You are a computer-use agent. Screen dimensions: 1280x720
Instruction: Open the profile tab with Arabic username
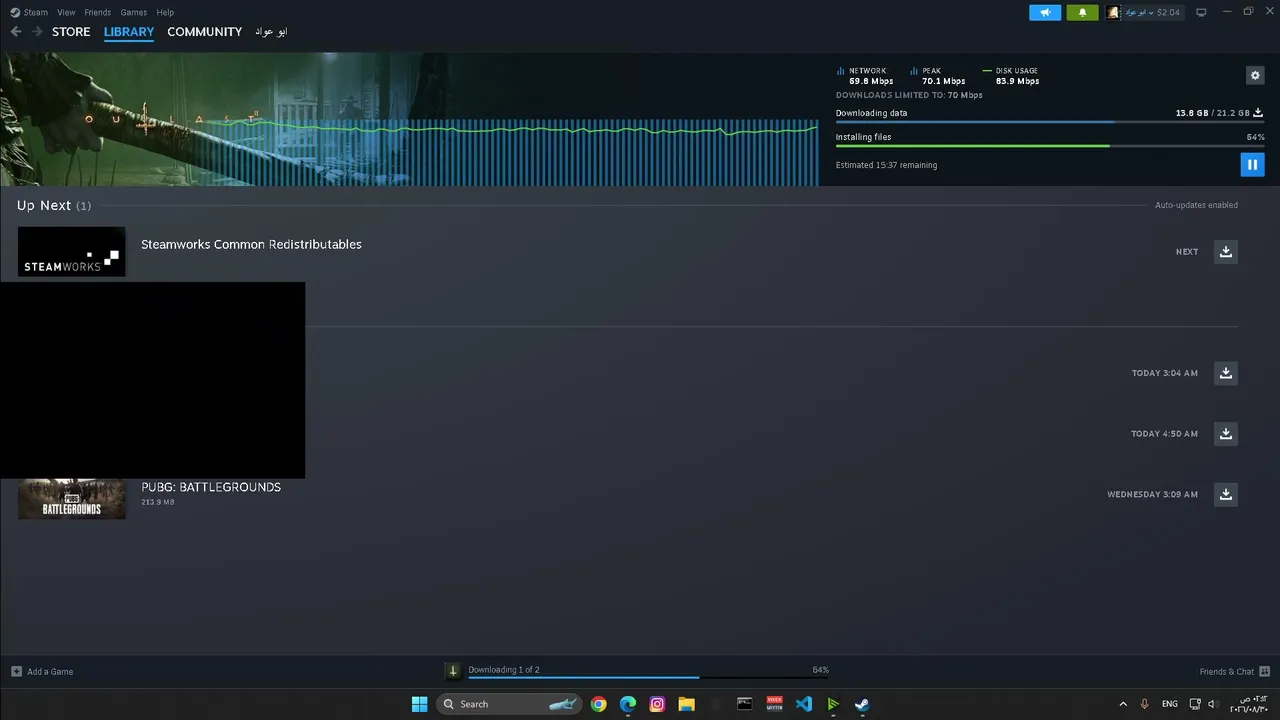coord(271,32)
